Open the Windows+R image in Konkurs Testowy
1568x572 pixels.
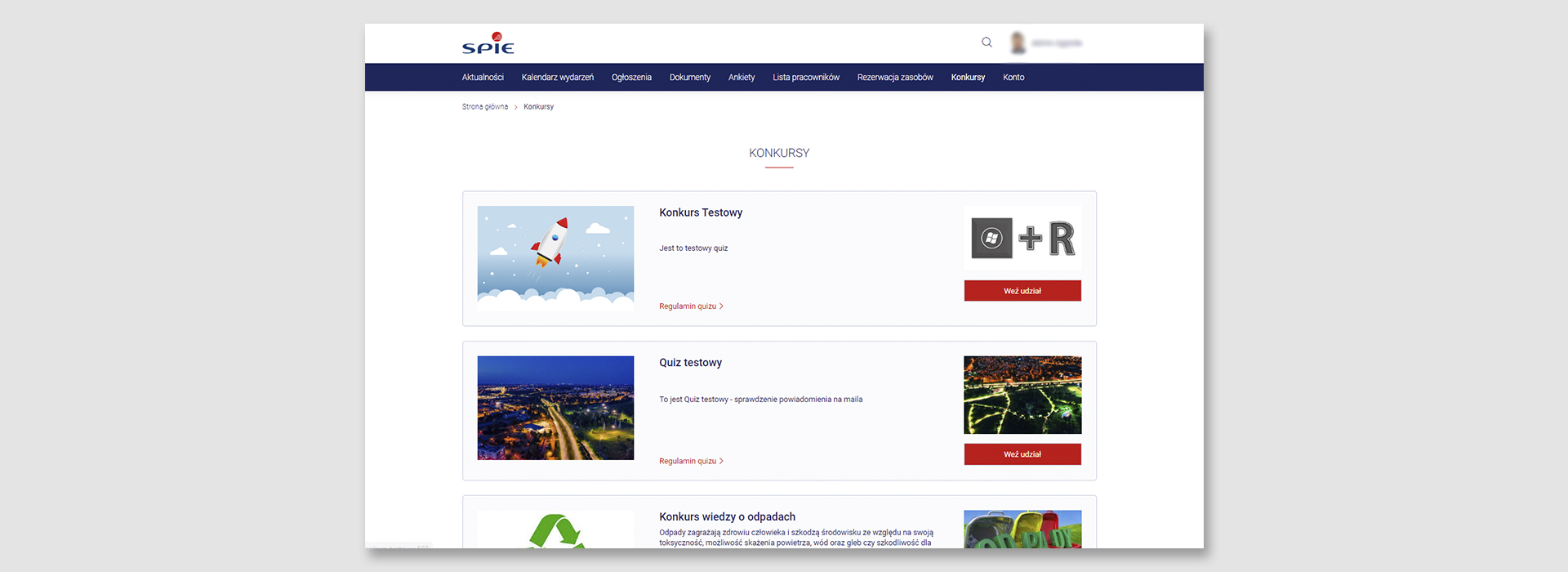(x=1022, y=239)
